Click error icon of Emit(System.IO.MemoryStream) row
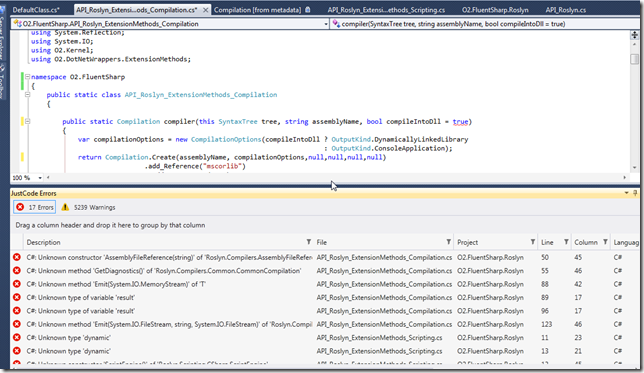This screenshot has height=373, width=644. 17,284
